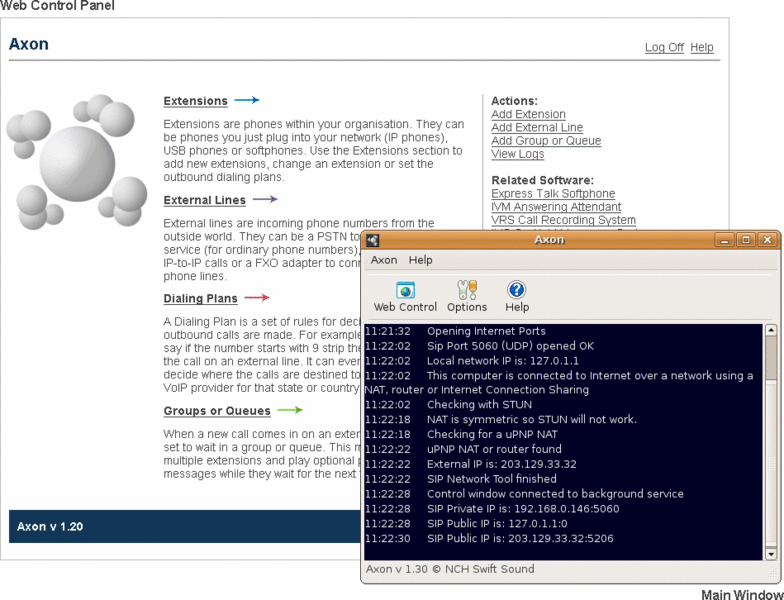Click log line 'Checking with STUN'
The width and height of the screenshot is (784, 600).
pos(479,404)
